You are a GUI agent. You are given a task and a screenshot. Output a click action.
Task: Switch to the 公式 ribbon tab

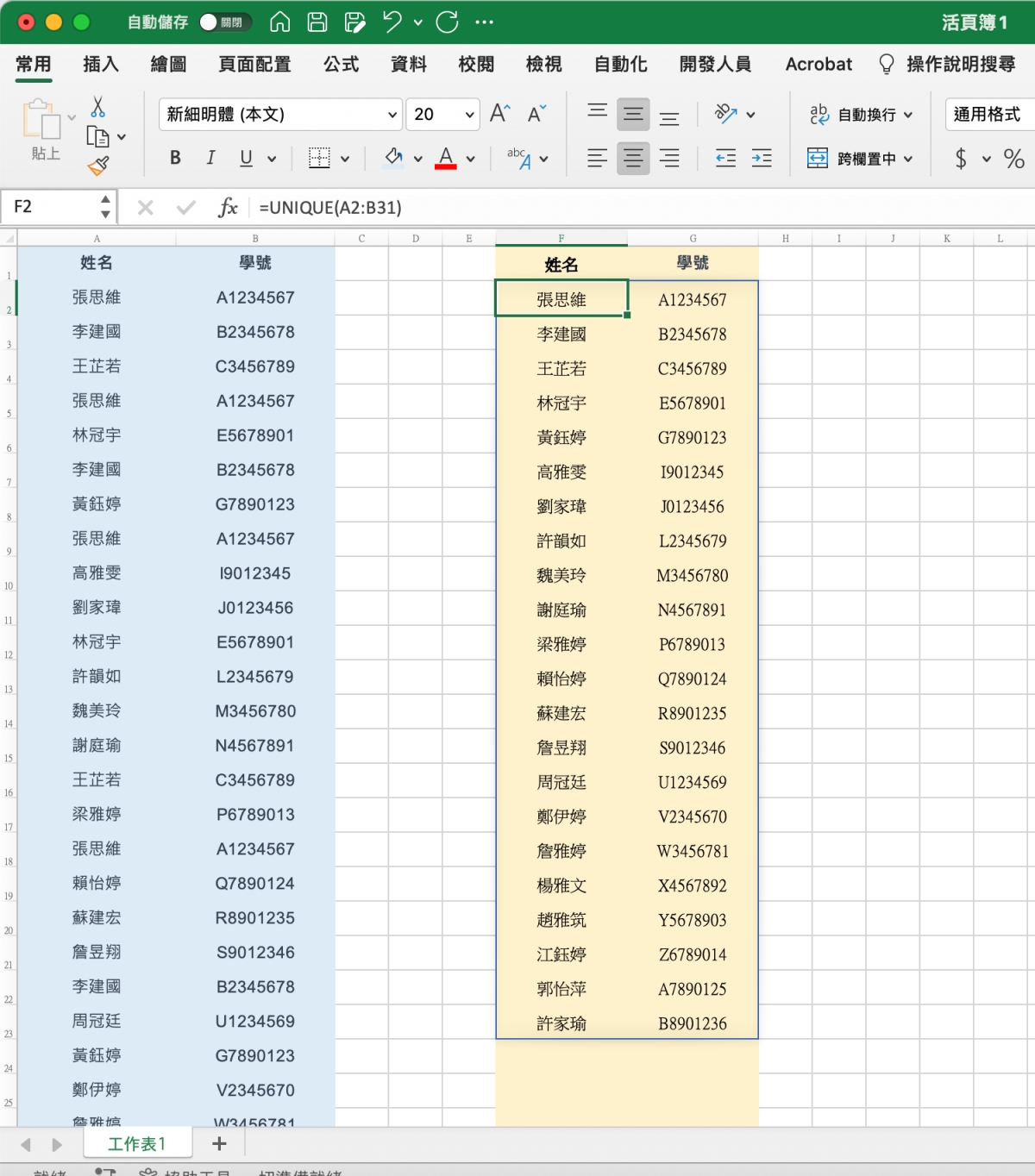[341, 65]
